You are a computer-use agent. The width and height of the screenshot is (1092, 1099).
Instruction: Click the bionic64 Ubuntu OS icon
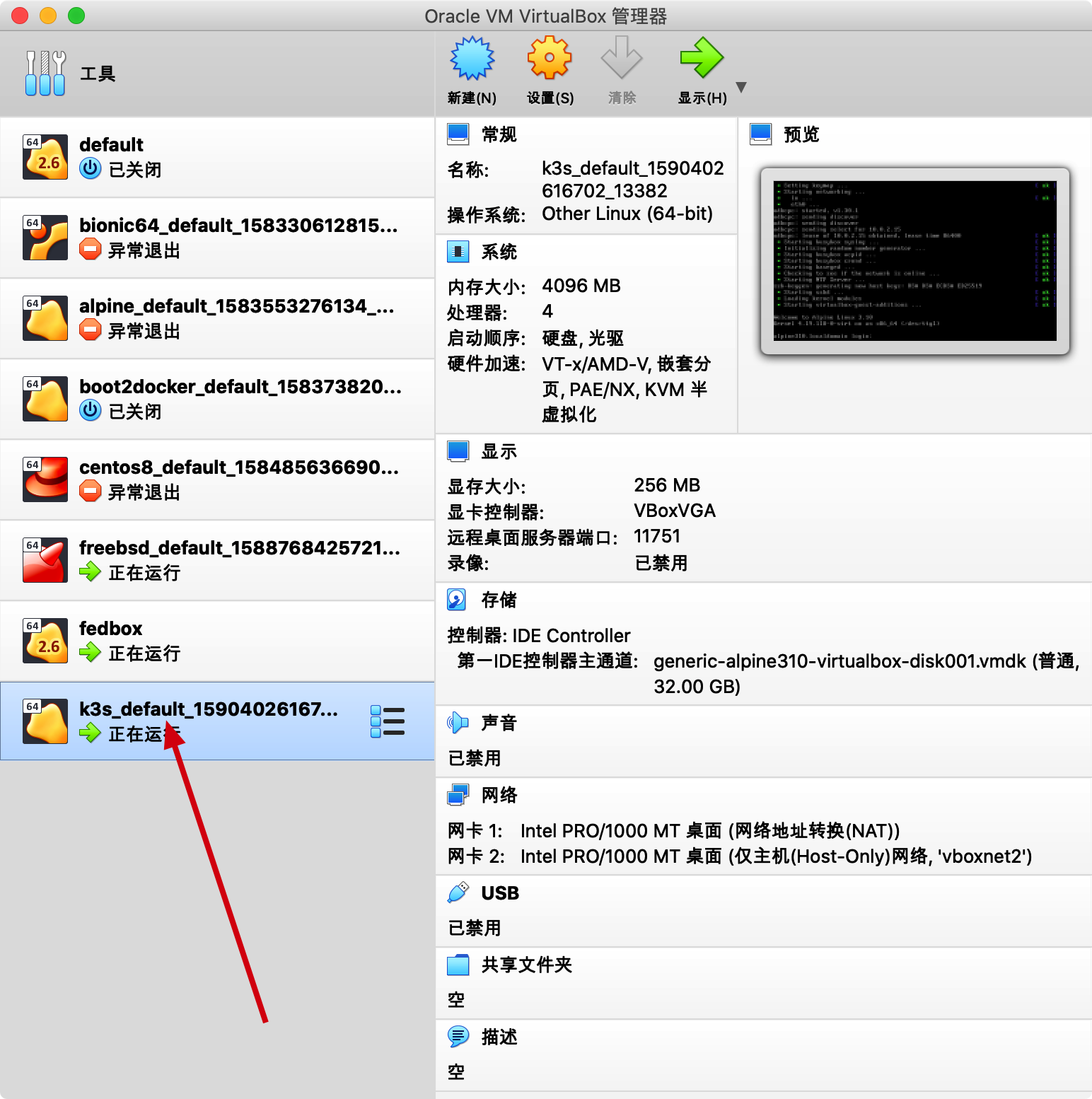[45, 238]
